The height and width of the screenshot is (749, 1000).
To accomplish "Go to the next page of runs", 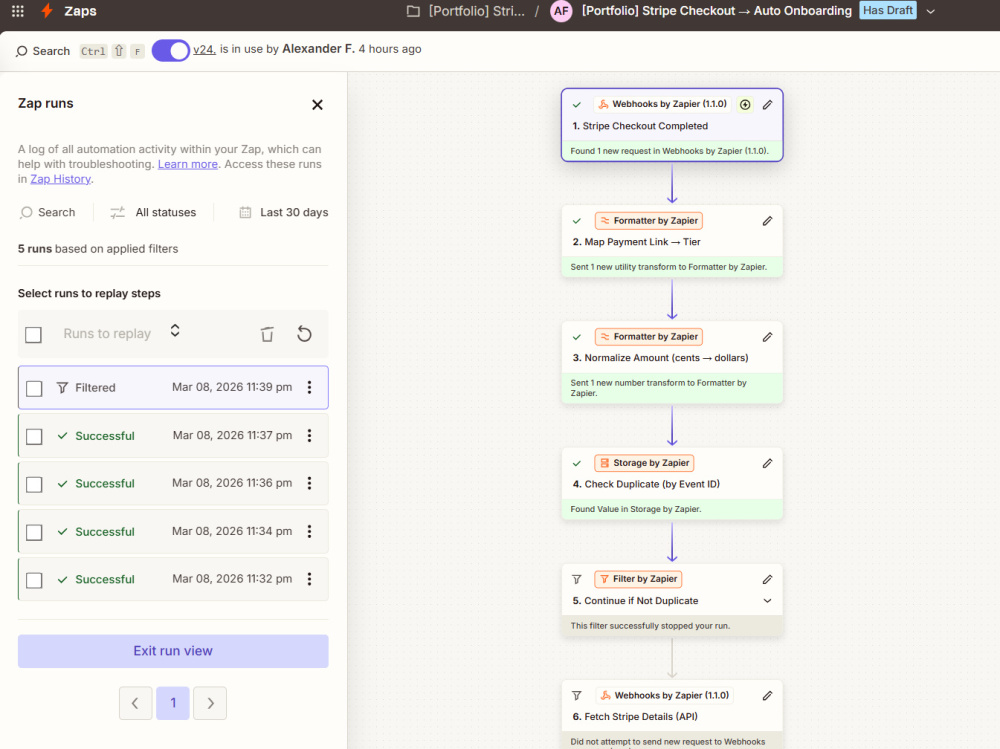I will tap(210, 703).
